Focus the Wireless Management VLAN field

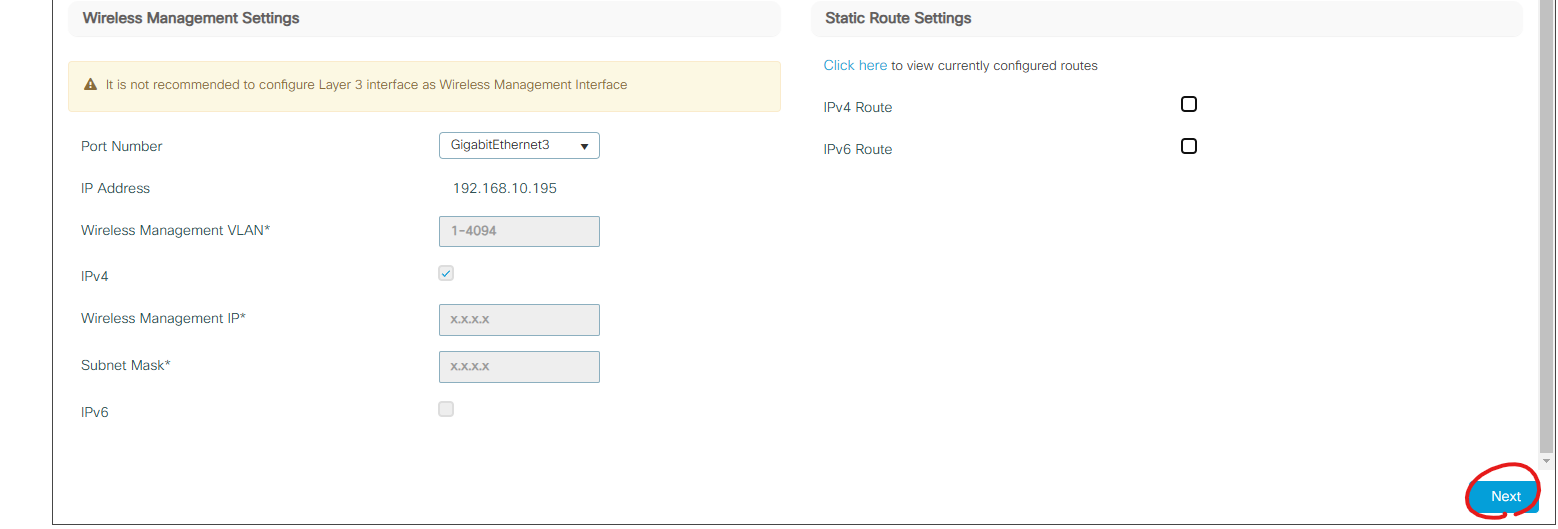pos(519,231)
